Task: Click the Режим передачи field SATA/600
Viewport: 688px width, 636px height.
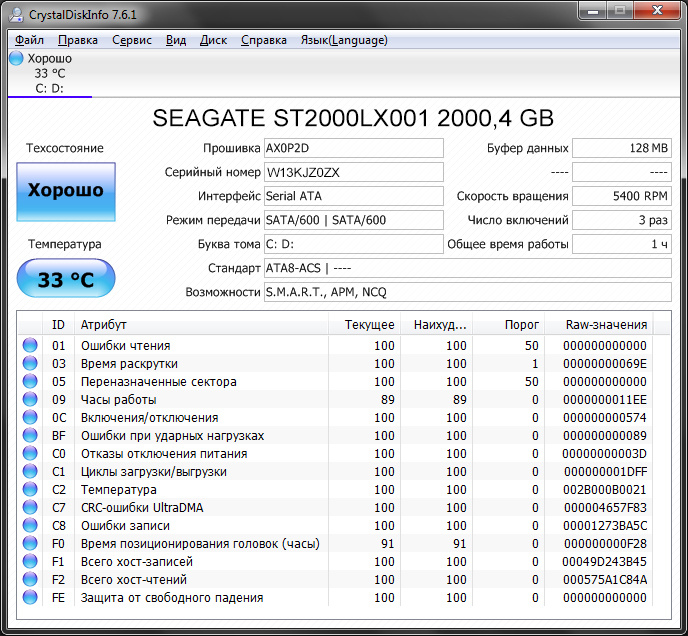Action: click(x=354, y=220)
